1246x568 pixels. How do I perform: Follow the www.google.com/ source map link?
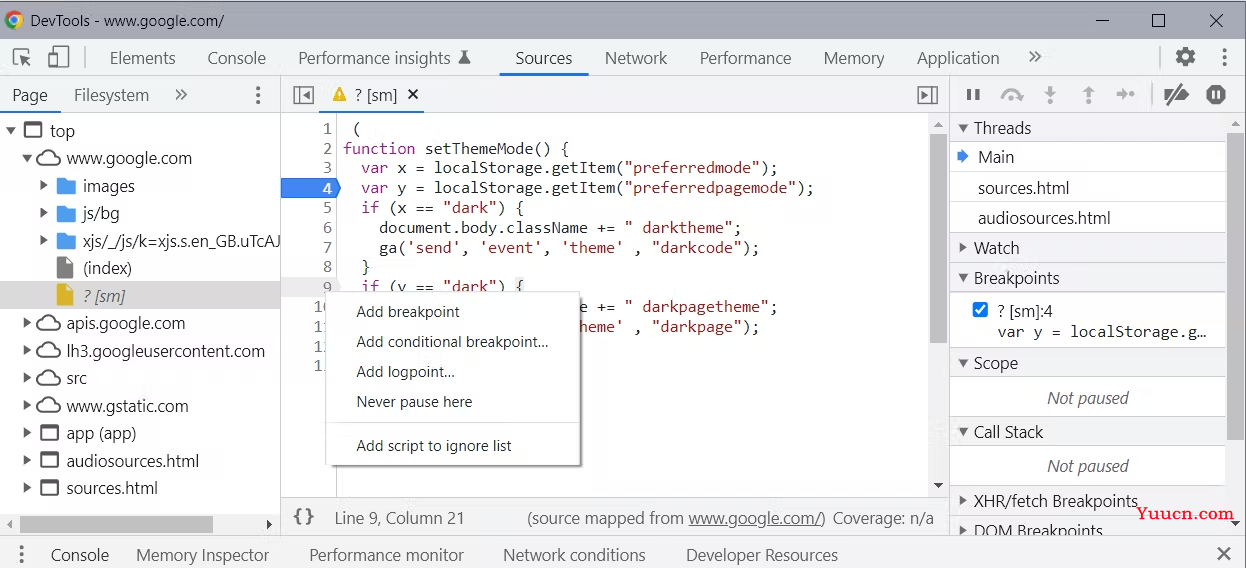(757, 518)
